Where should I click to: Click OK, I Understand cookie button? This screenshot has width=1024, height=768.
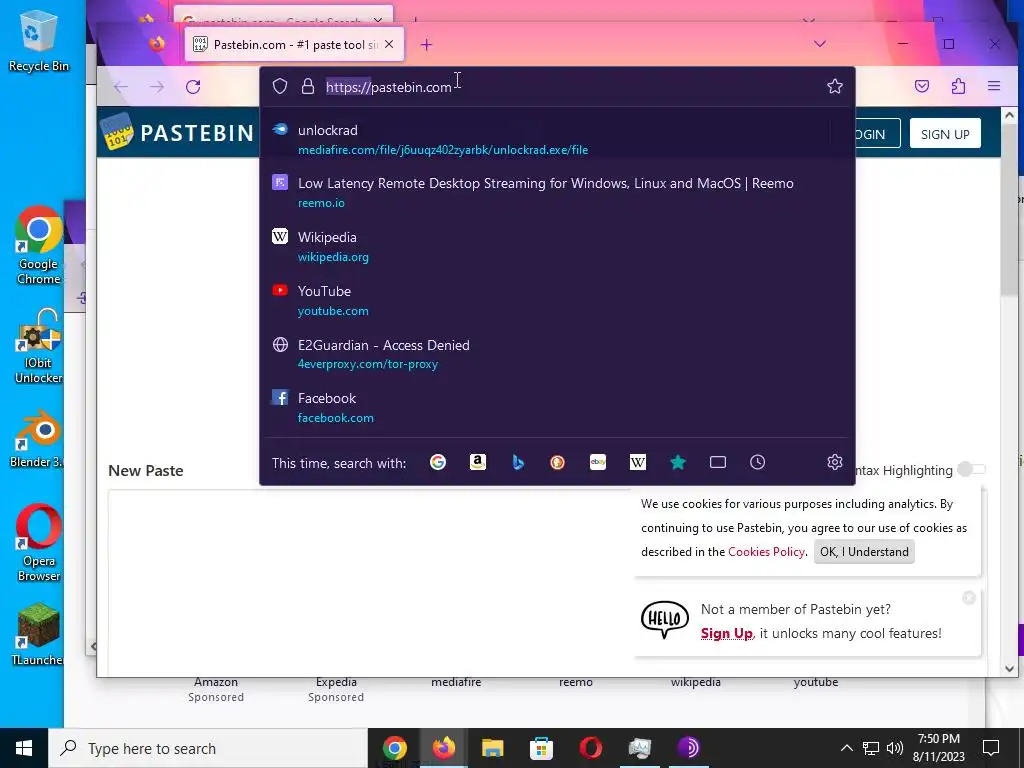pyautogui.click(x=864, y=552)
